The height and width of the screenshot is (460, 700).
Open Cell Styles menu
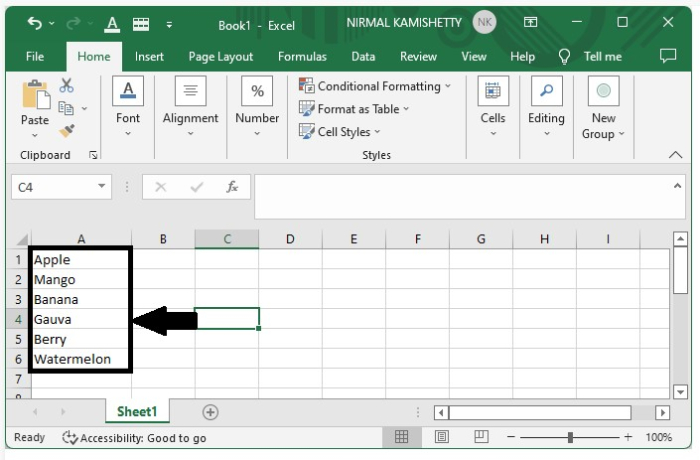[x=339, y=131]
